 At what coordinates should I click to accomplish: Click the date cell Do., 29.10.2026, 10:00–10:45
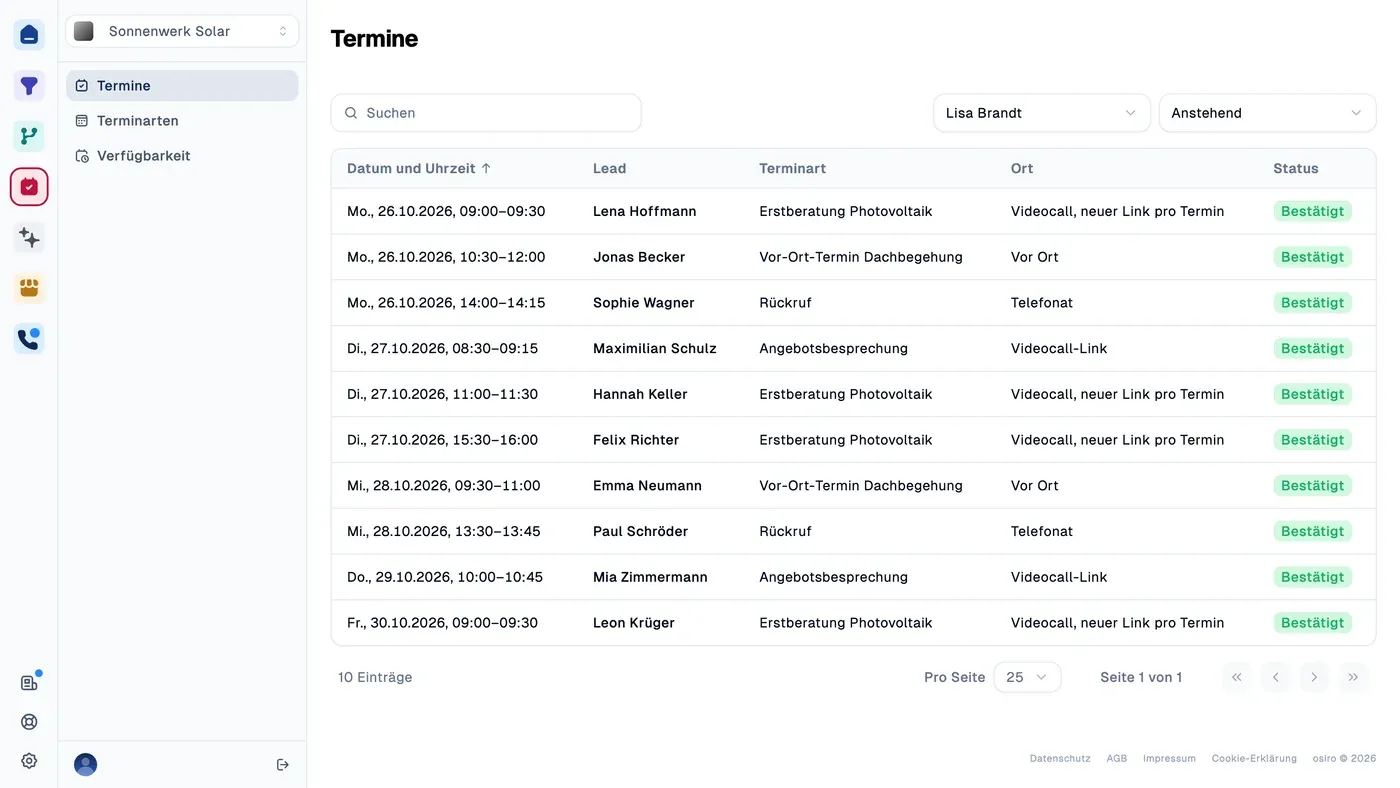click(445, 577)
